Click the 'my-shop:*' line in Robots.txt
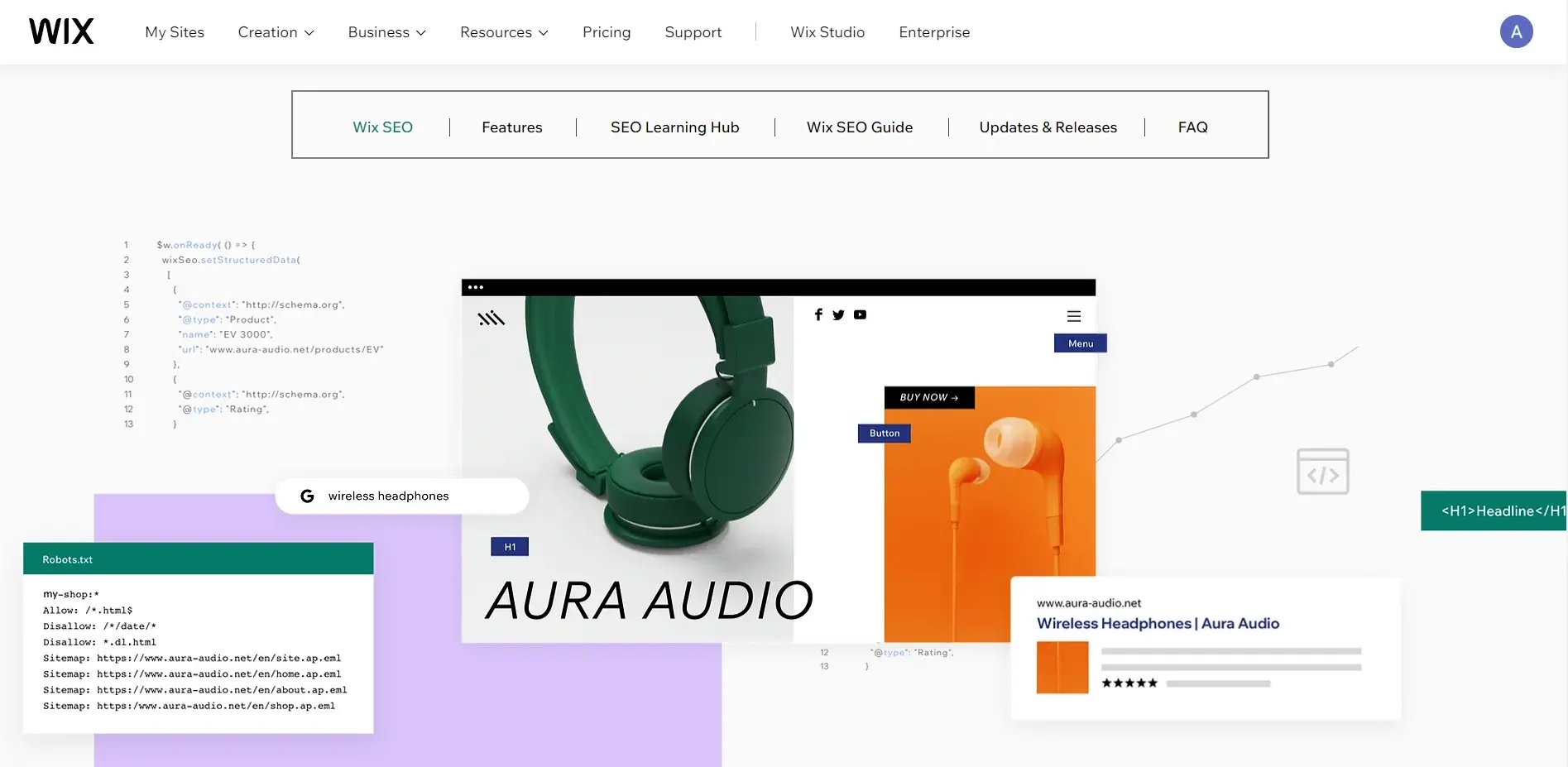This screenshot has height=767, width=1568. pos(71,594)
